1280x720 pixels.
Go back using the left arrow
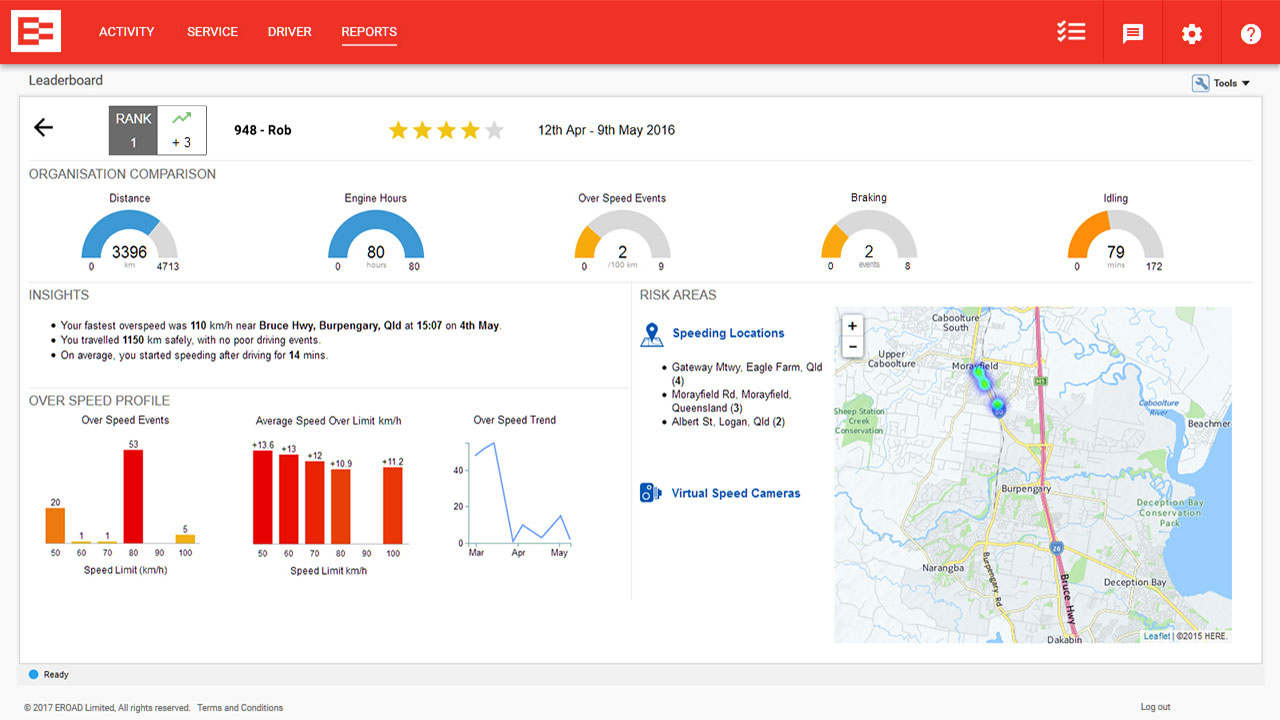coord(44,127)
